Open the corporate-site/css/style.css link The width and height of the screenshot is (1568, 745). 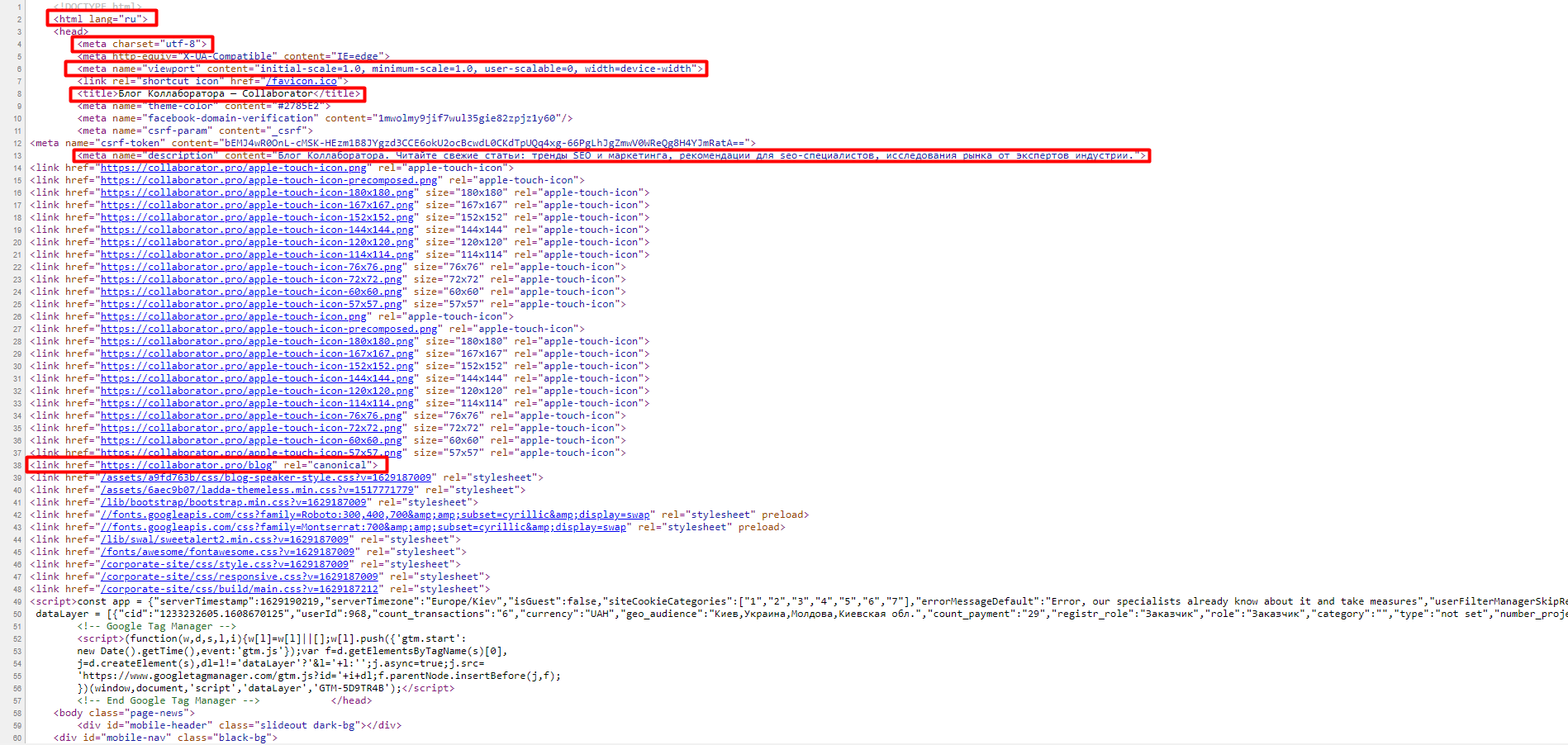(224, 564)
